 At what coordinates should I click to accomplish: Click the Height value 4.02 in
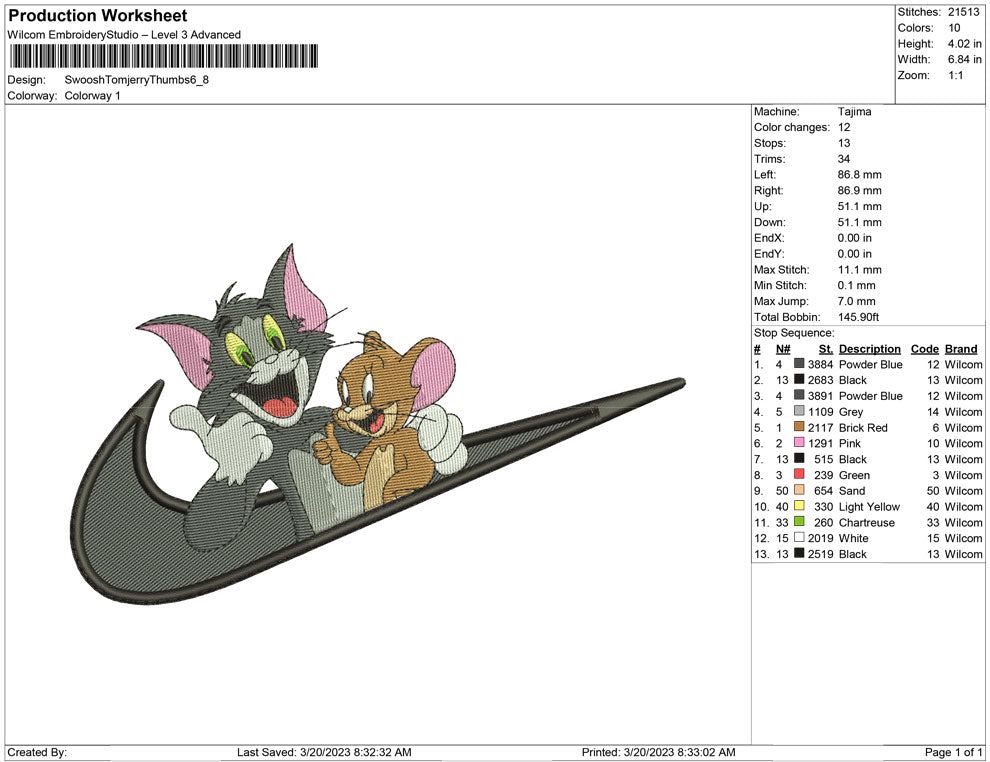(964, 44)
